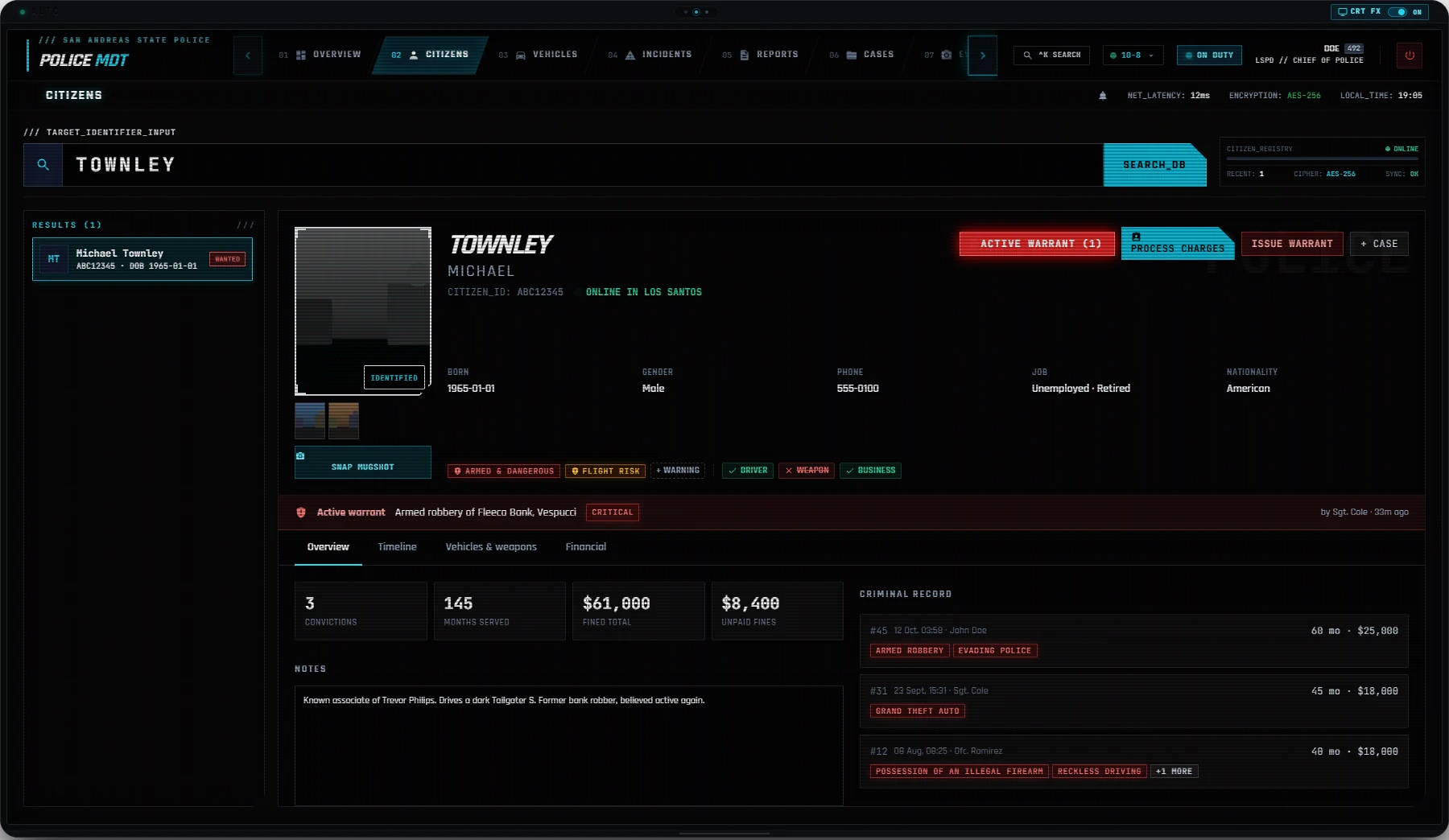Click the TOWNLEY search input field
This screenshot has height=840, width=1449.
[x=582, y=165]
